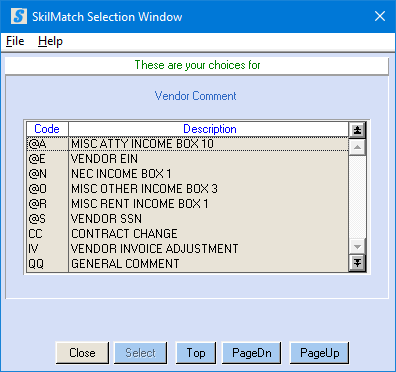
Task: Select MISC OTHER INCOME BOX 3 description
Action: (144, 189)
